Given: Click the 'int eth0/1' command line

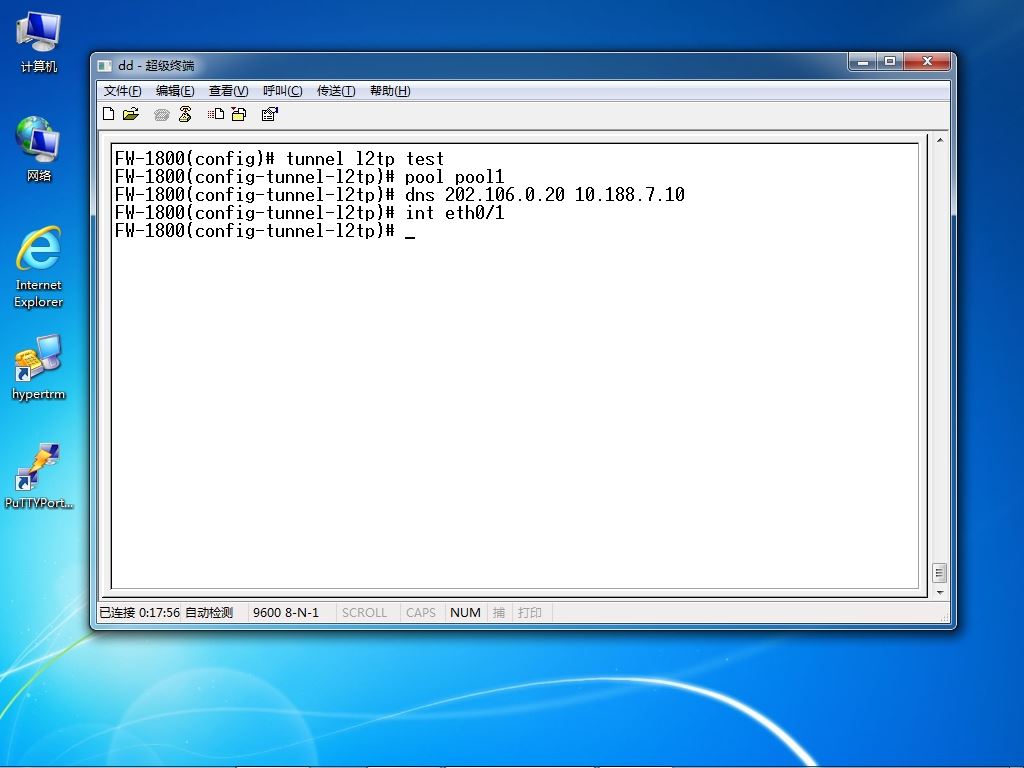Looking at the screenshot, I should point(310,213).
